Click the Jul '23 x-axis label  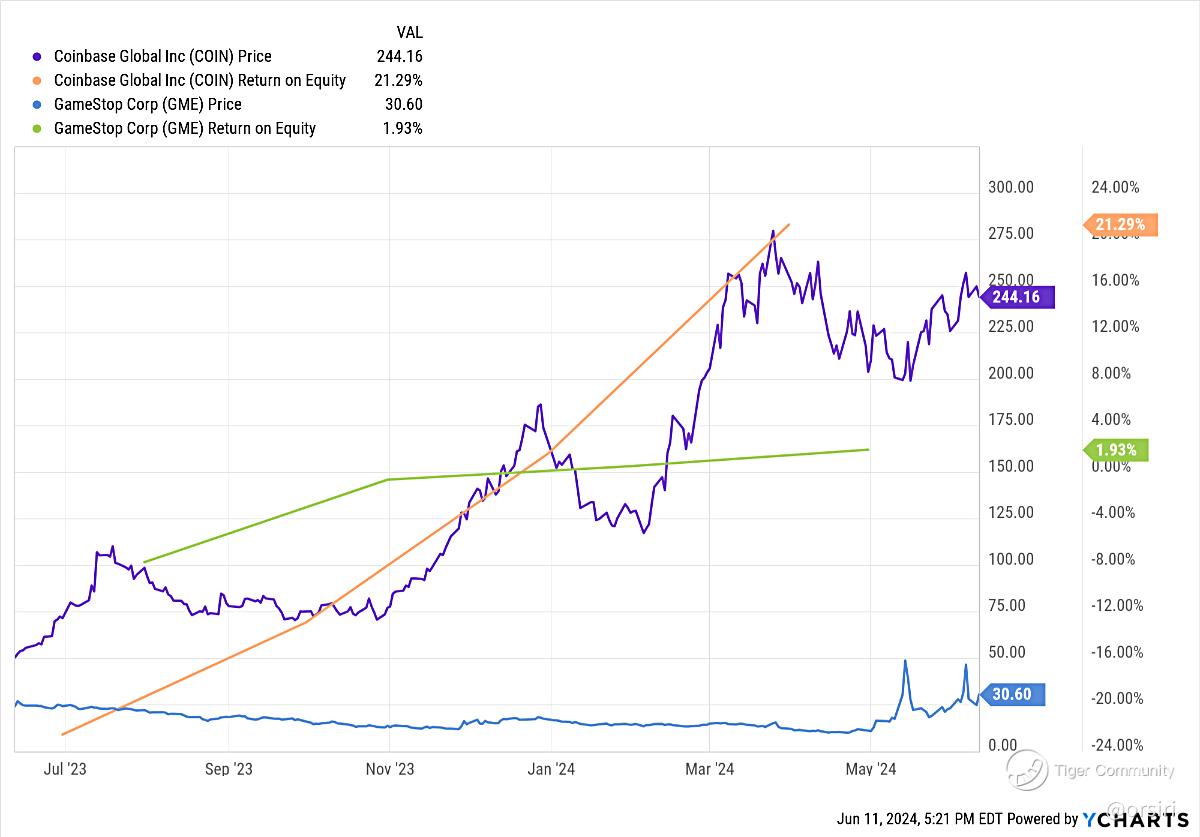coord(65,769)
